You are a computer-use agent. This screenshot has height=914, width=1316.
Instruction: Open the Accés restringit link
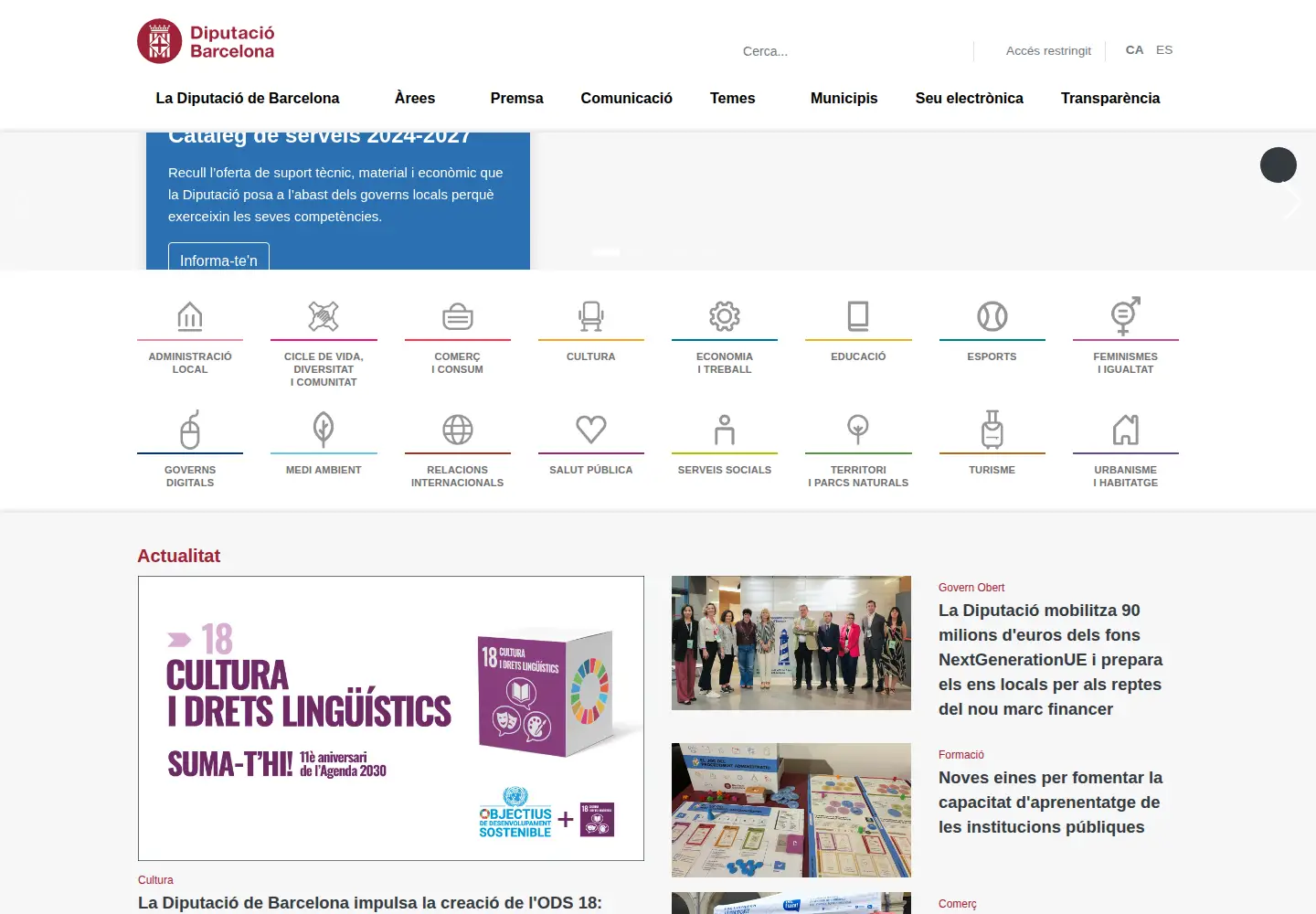(x=1048, y=51)
